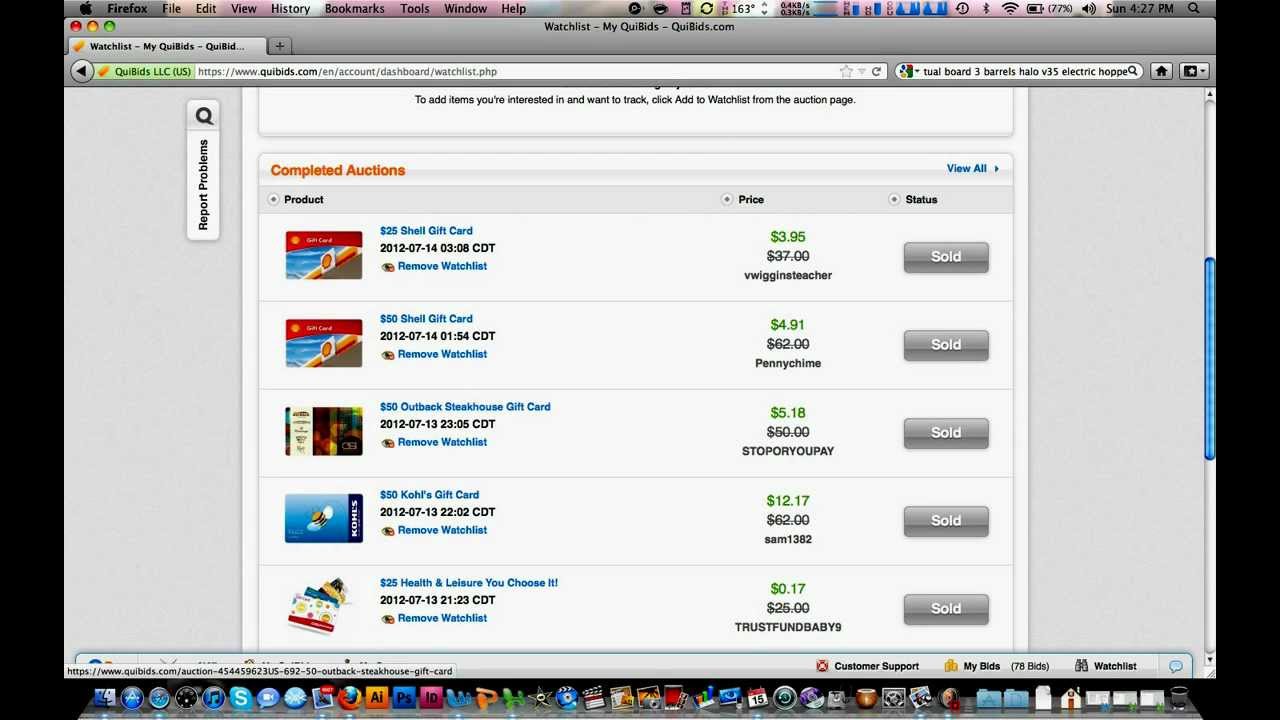Open the bookmarks toolbar button dropdown
This screenshot has width=1280, height=720.
(x=1195, y=71)
